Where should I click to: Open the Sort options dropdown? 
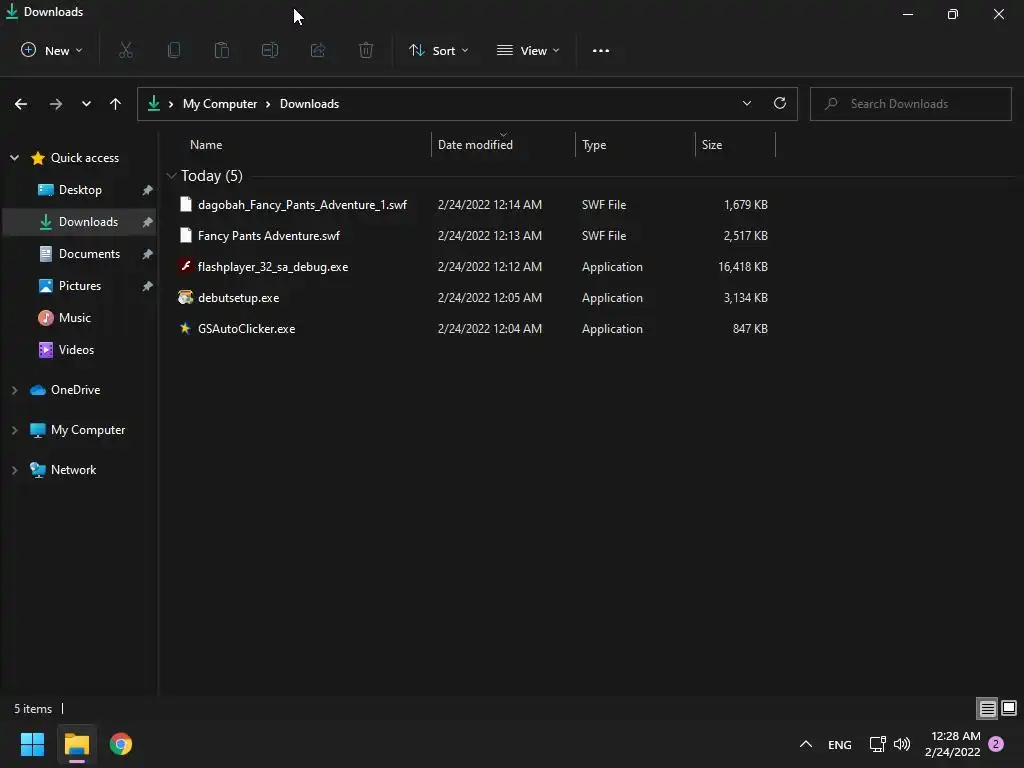click(439, 50)
